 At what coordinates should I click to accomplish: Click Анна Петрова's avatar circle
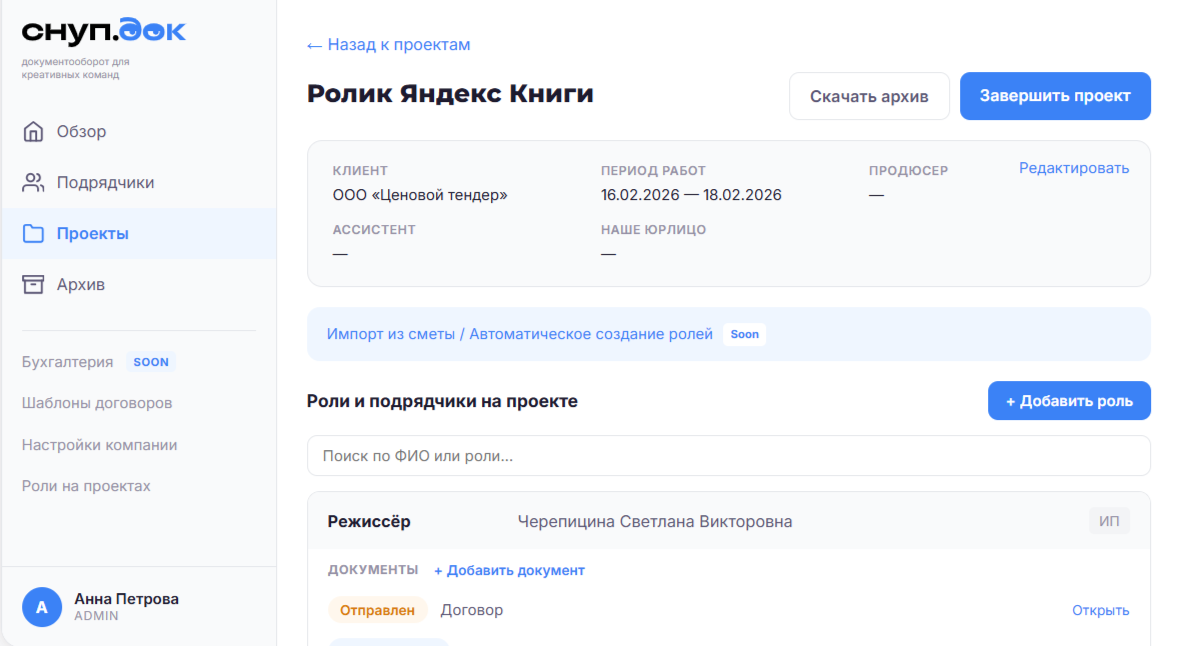pos(42,605)
